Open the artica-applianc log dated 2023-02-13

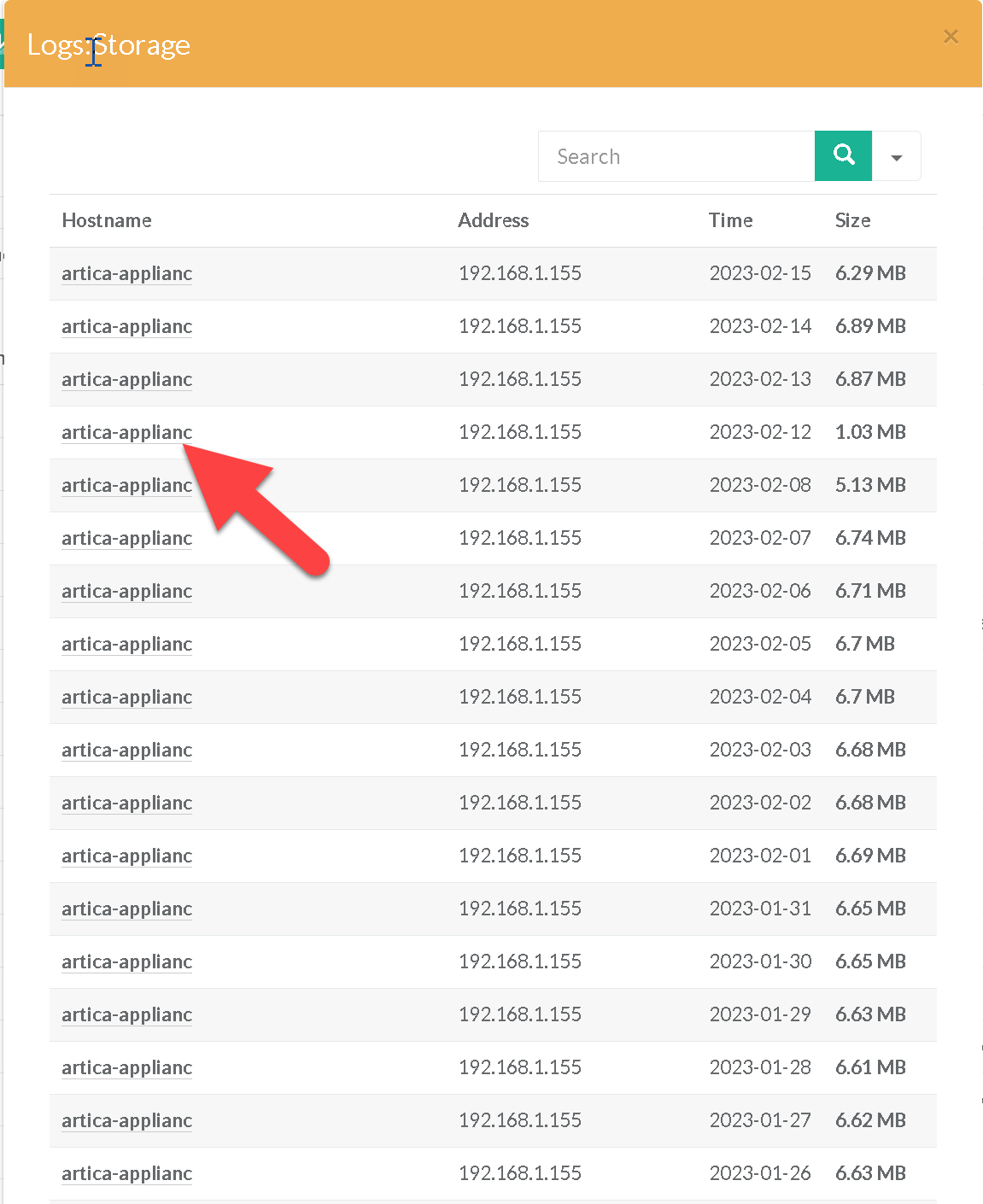(126, 379)
